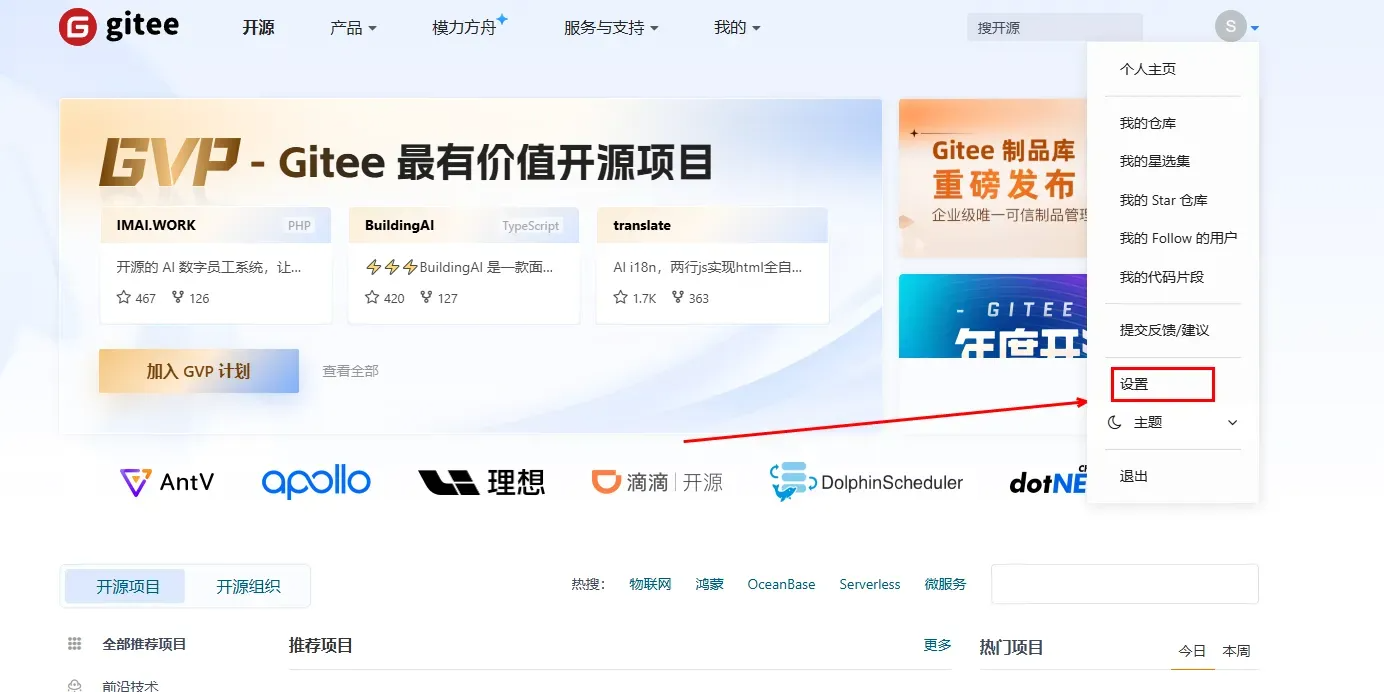Focus the search field beside hot searches

(1125, 584)
